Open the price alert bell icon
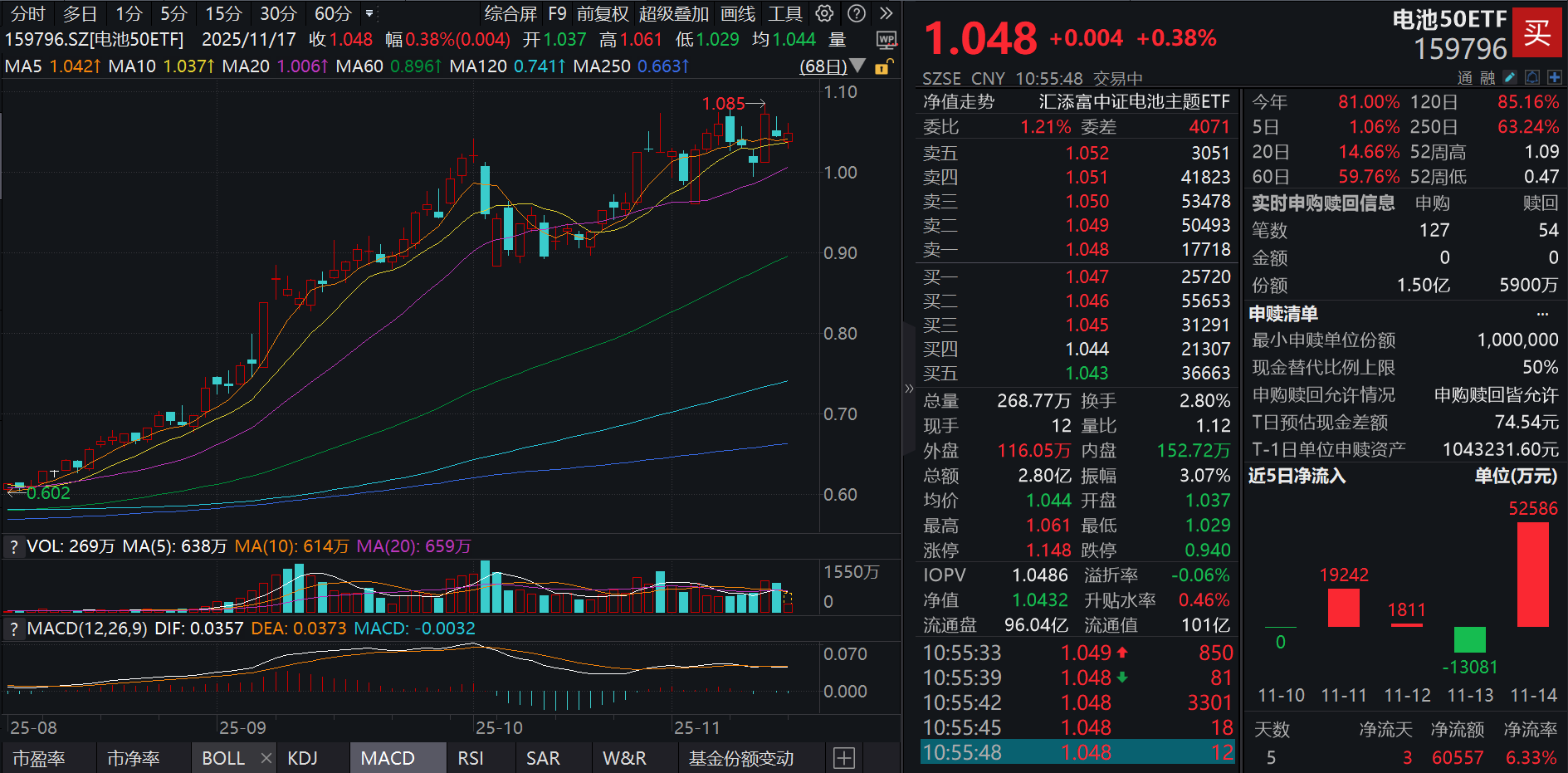1568x773 pixels. click(x=1531, y=76)
